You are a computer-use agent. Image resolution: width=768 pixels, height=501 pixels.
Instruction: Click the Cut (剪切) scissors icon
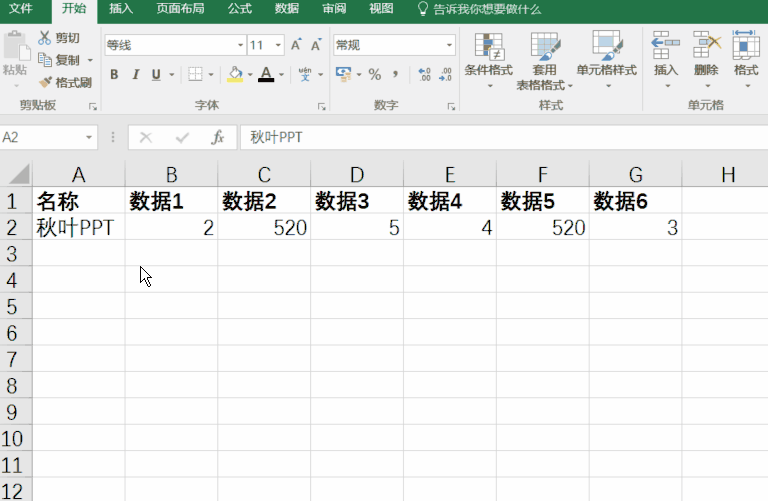(x=45, y=38)
